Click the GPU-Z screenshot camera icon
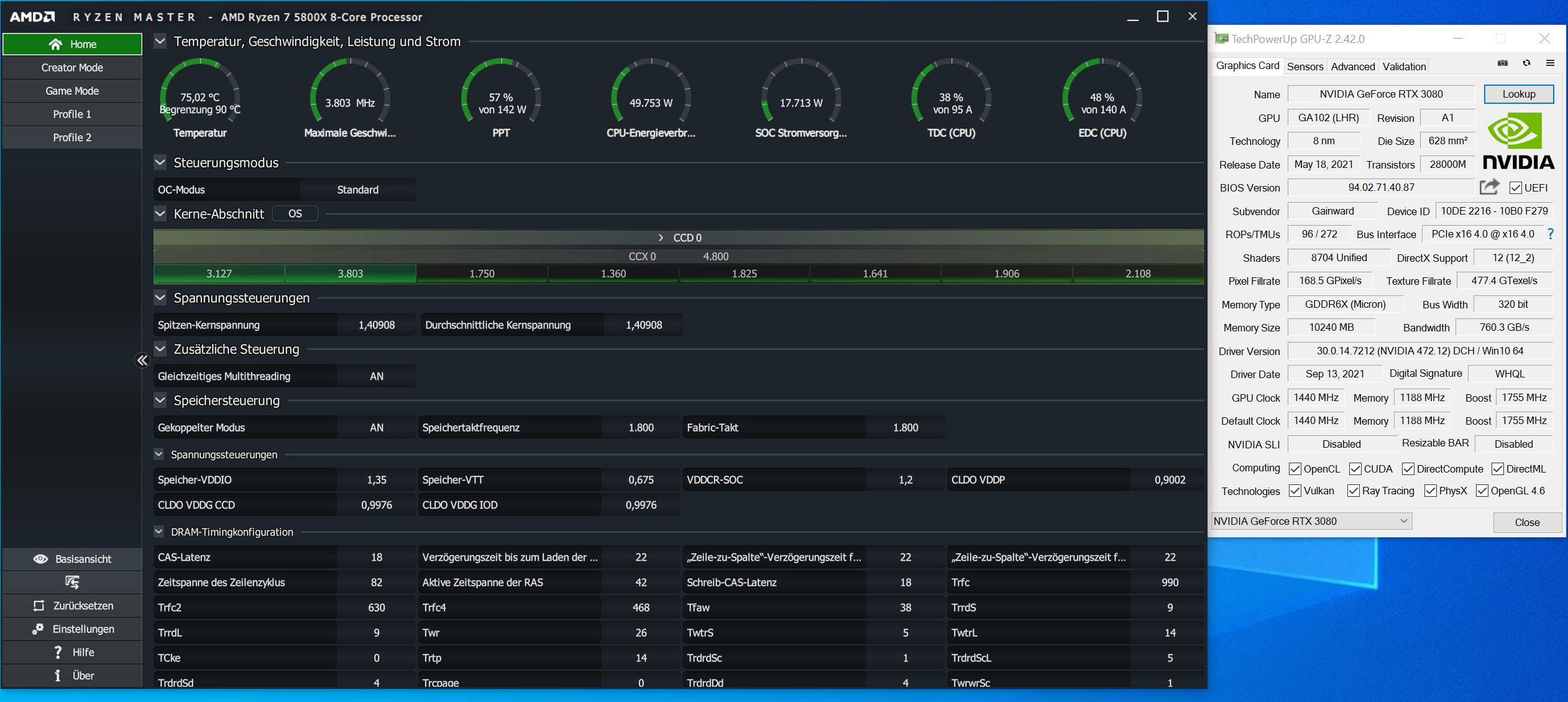The image size is (1568, 702). point(1502,63)
